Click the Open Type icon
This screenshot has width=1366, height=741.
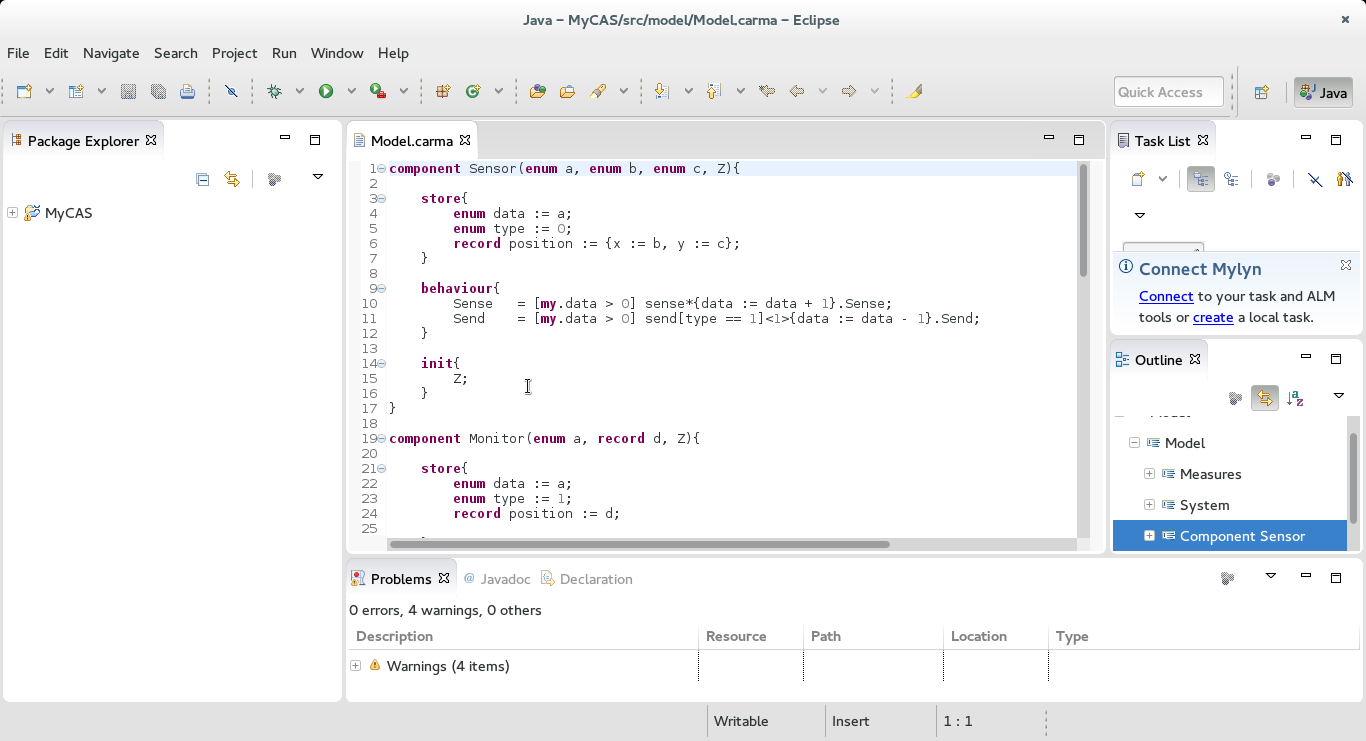538,91
